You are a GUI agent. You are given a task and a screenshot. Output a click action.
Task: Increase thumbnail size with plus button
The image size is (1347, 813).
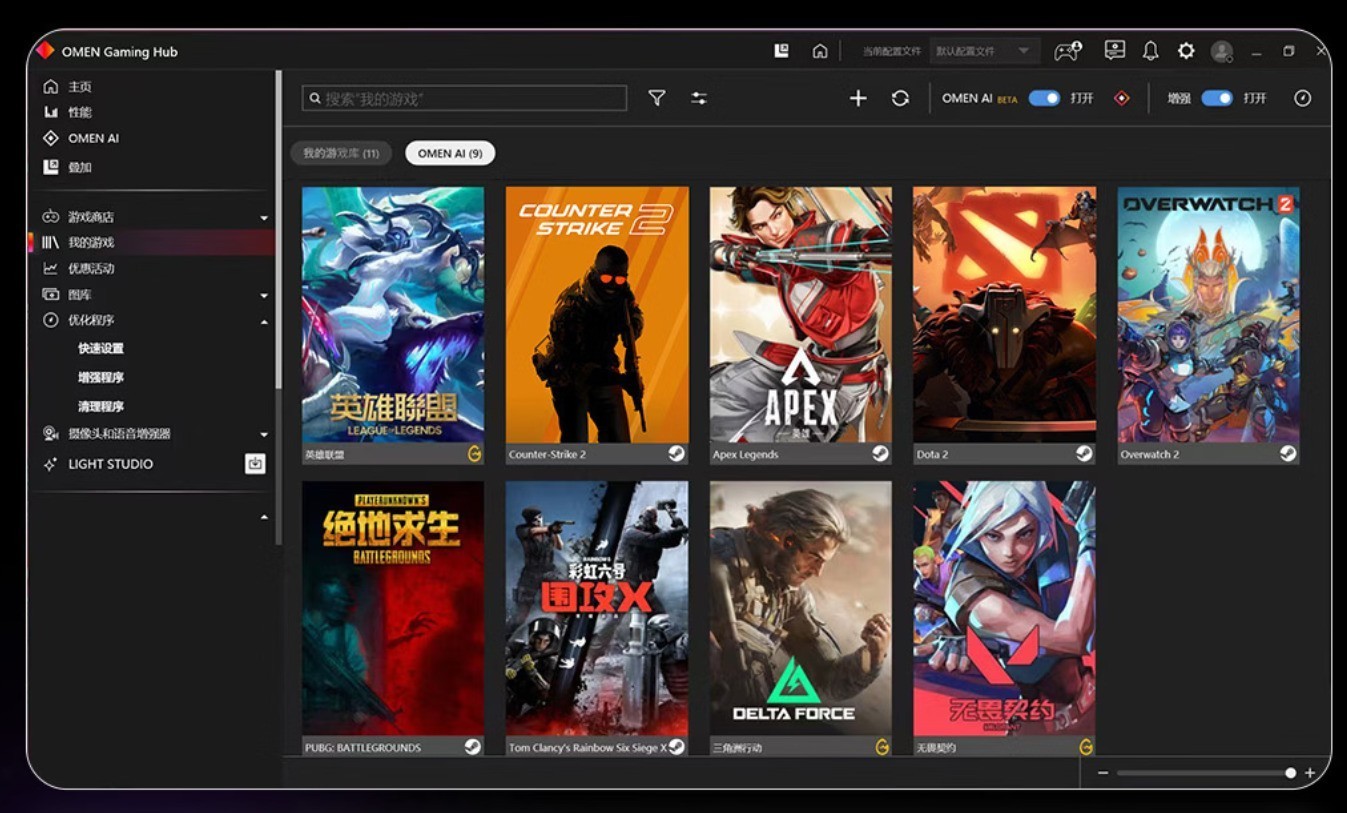click(x=1310, y=773)
